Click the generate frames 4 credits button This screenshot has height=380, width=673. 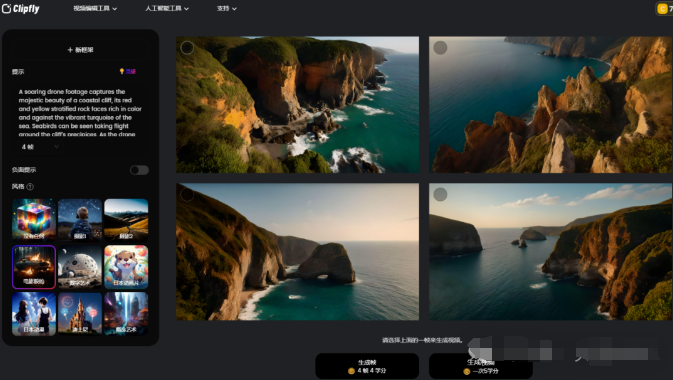367,366
